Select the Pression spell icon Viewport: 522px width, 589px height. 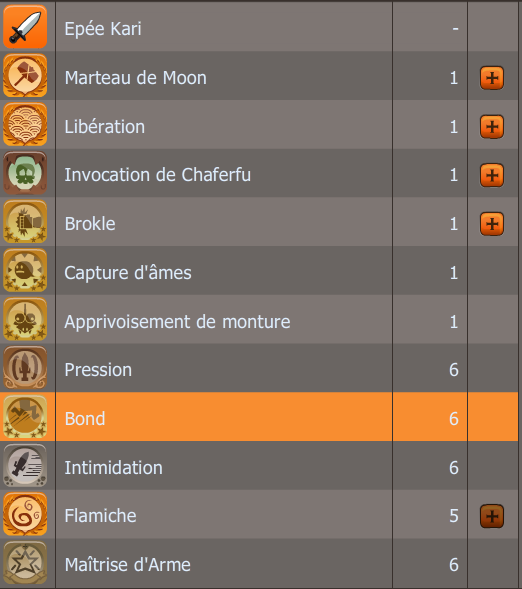[25, 368]
